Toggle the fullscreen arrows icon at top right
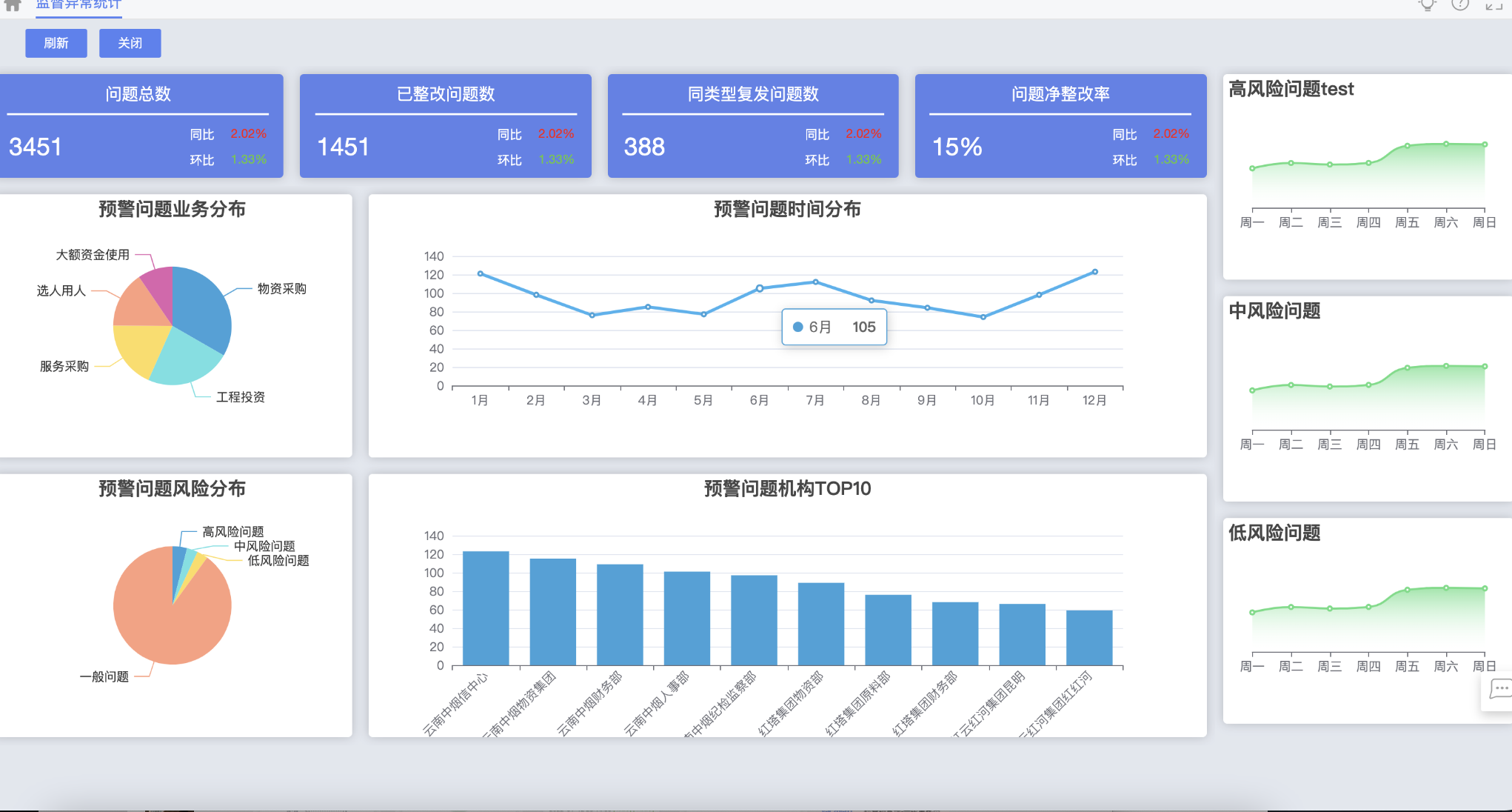 coord(1493,5)
